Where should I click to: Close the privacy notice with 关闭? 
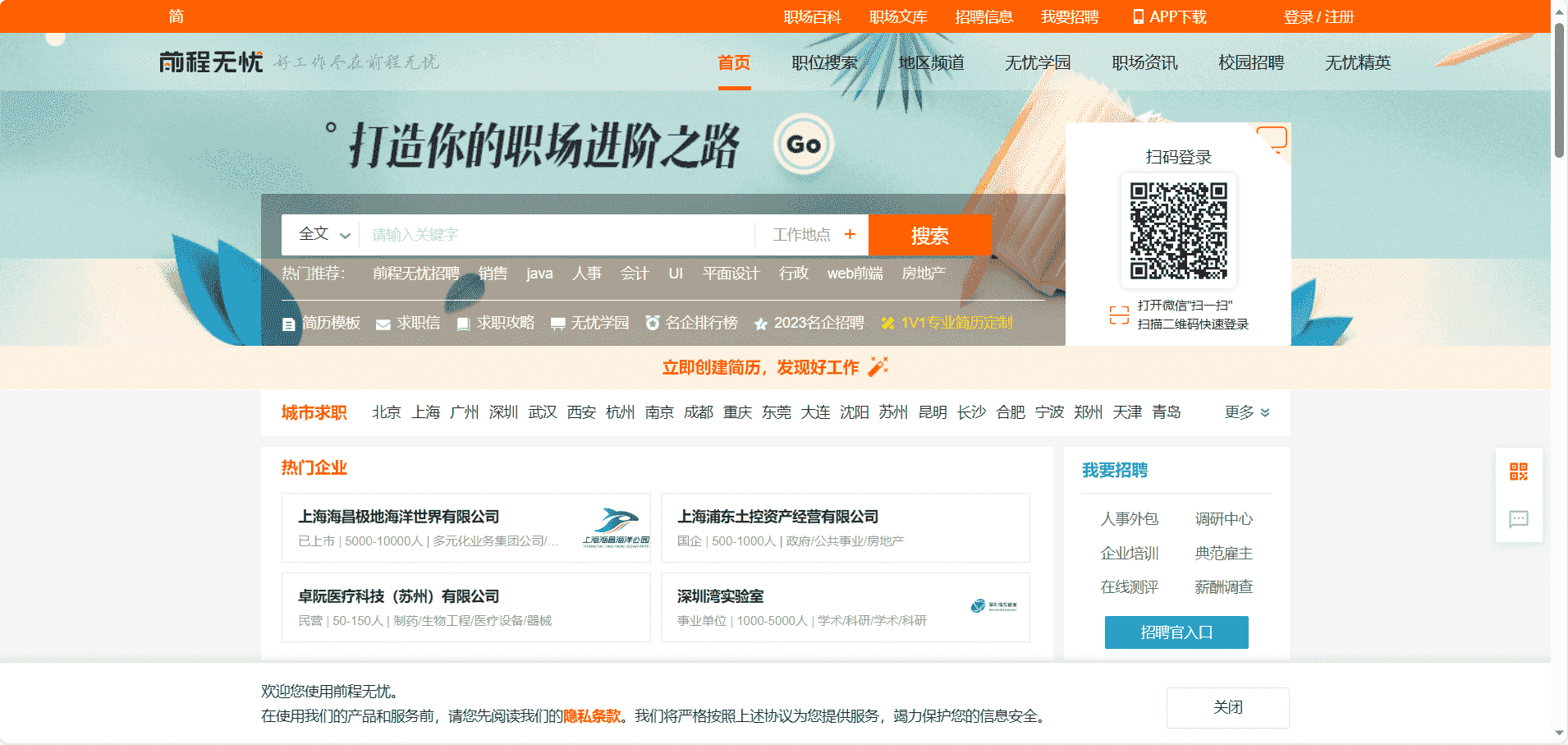click(1227, 708)
